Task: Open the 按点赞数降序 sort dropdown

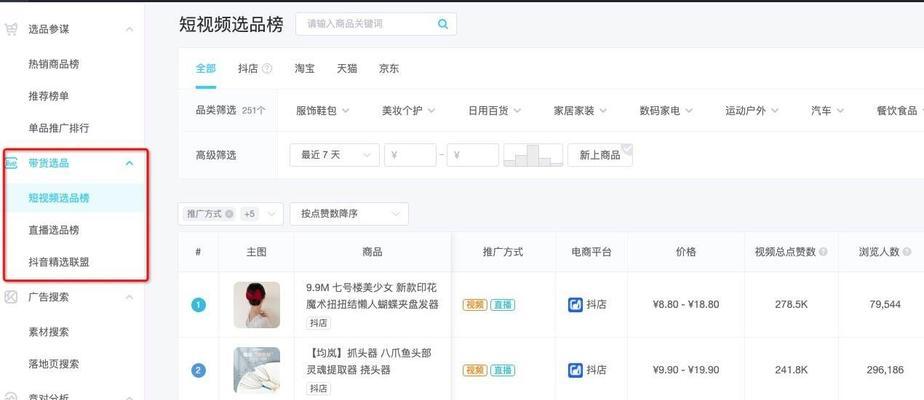Action: 349,214
